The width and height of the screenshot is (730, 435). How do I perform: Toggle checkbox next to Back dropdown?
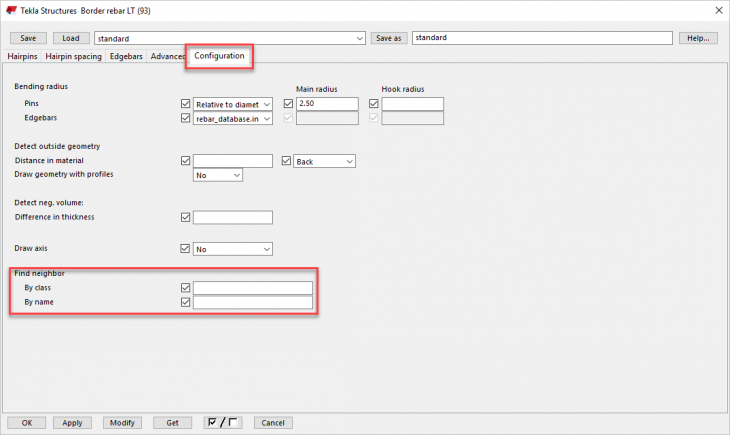click(x=286, y=161)
